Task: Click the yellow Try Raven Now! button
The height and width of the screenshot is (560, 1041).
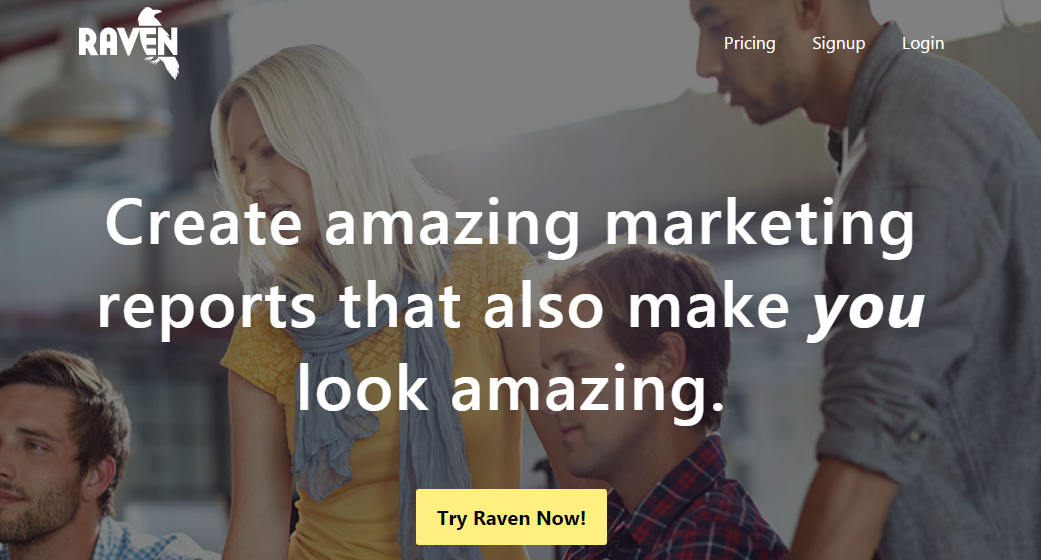Action: pos(511,517)
